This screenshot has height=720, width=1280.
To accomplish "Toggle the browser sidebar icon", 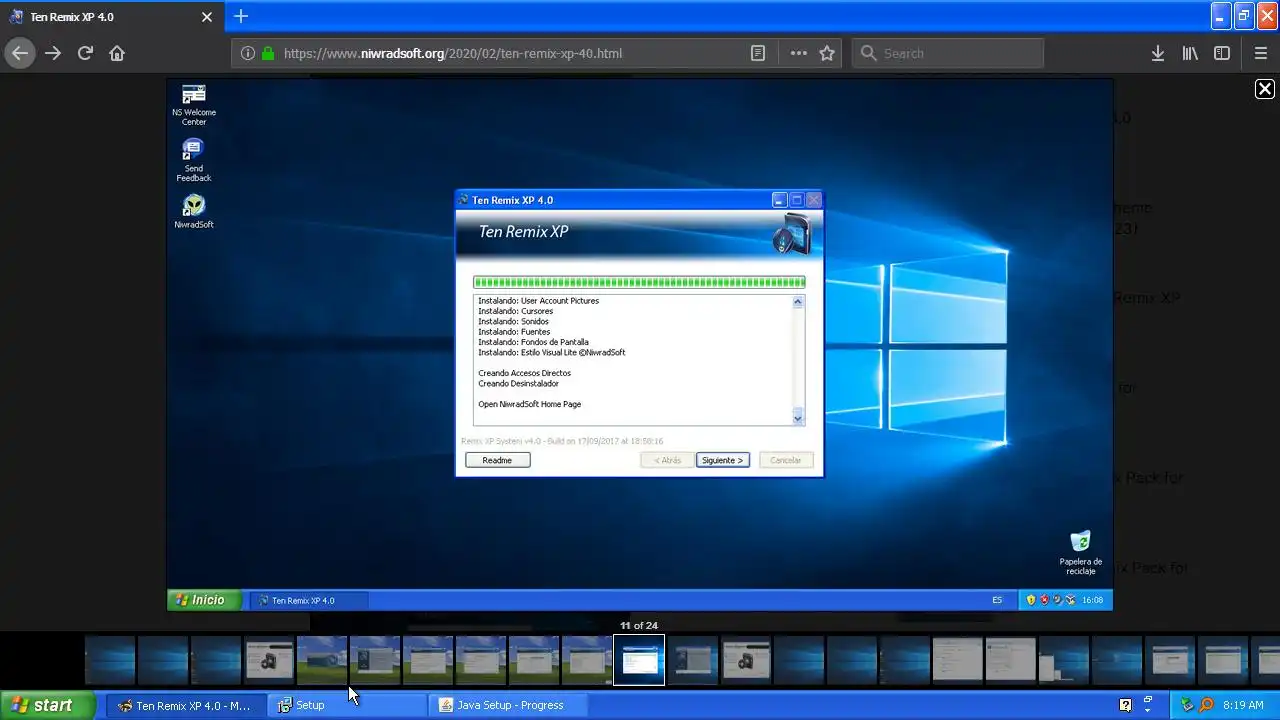I will tap(1222, 53).
